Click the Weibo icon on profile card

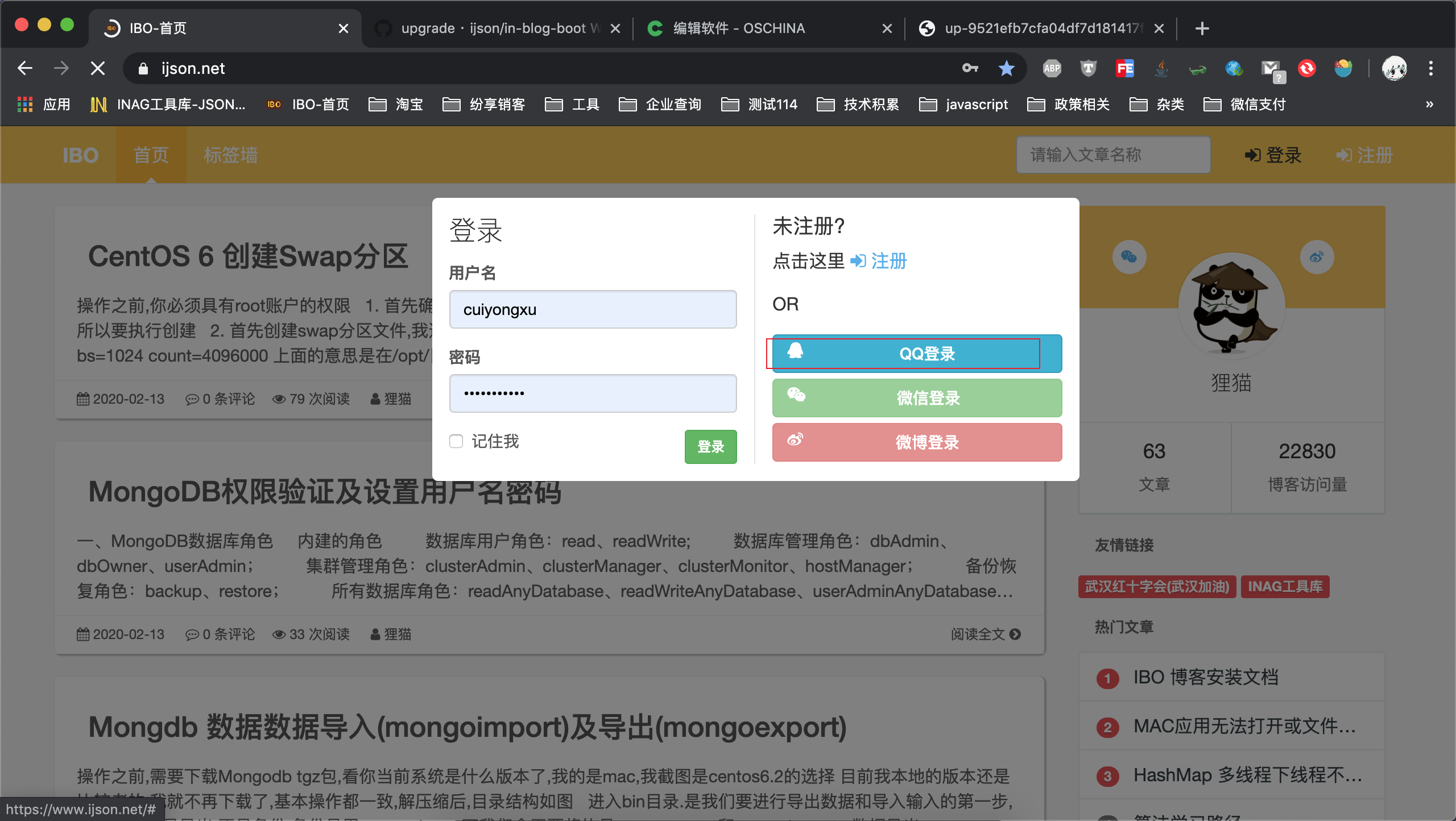tap(1317, 257)
